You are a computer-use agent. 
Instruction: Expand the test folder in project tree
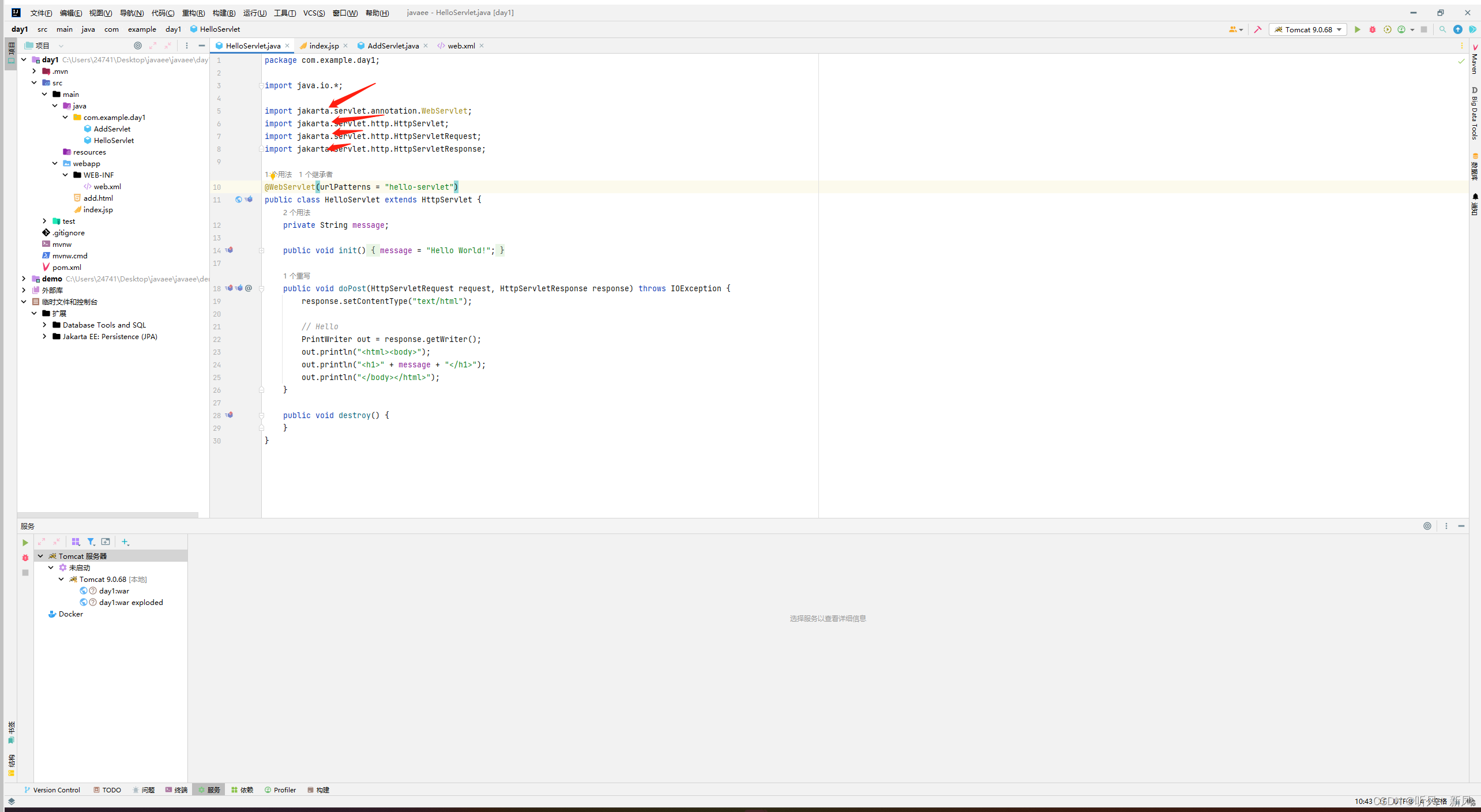coord(44,221)
